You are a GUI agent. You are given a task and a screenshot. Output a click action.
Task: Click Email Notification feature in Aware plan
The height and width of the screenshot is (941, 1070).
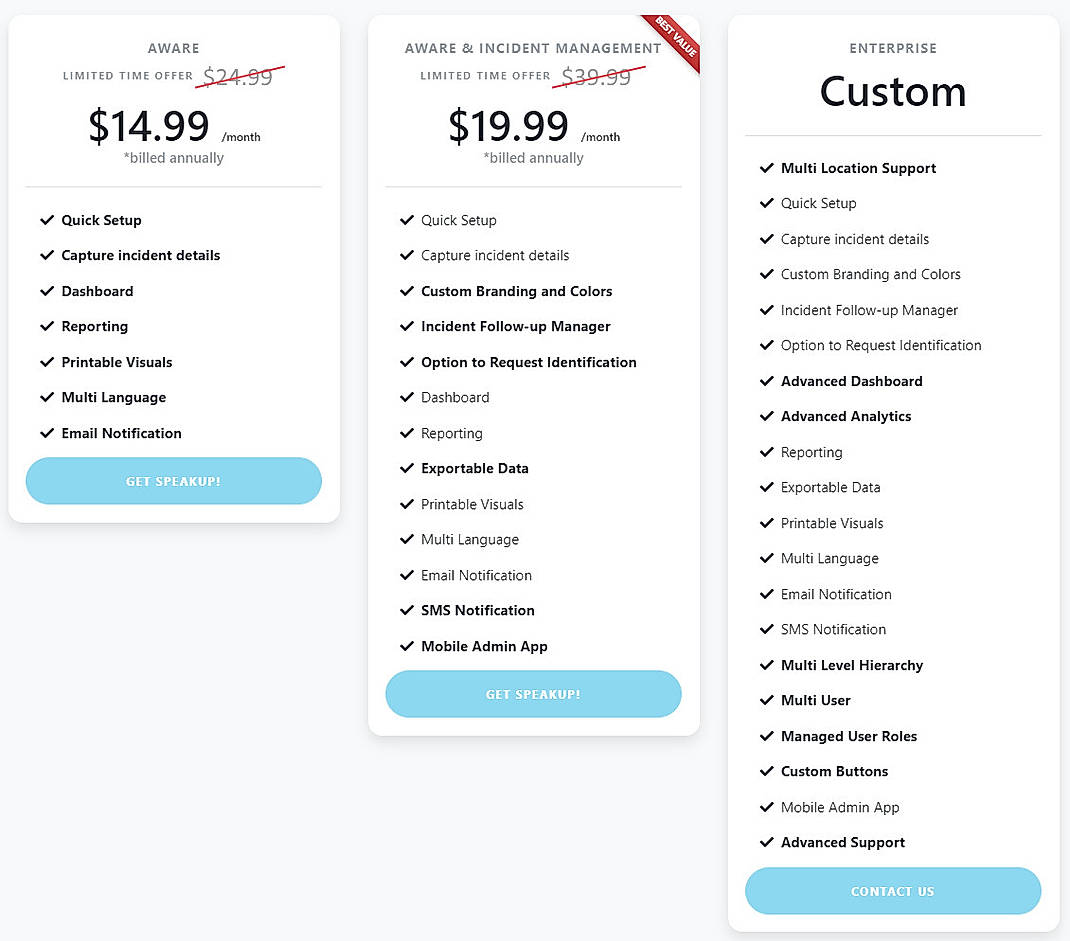coord(121,433)
